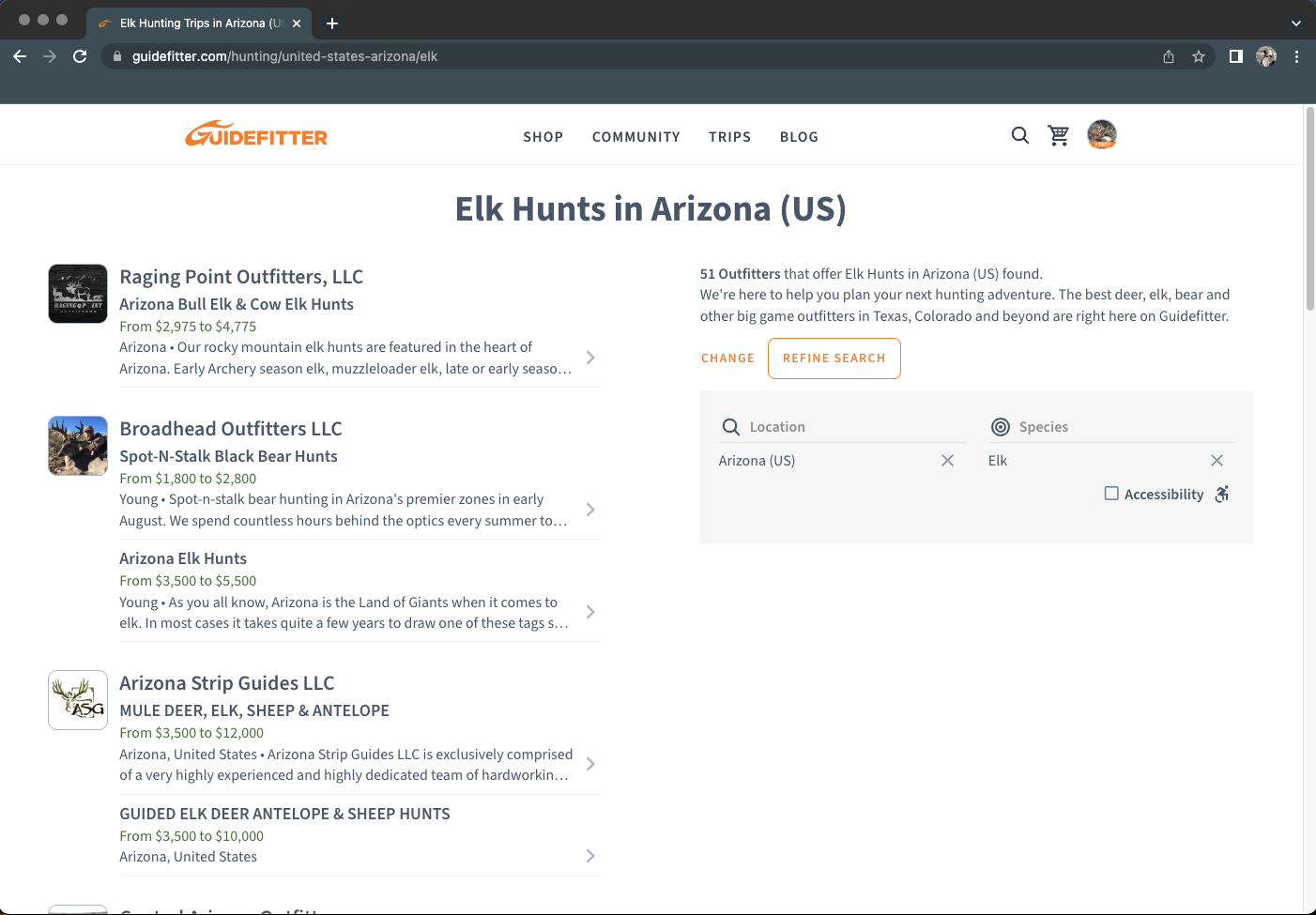
Task: Expand the Raging Point Outfitters listing chevron
Action: coord(590,358)
